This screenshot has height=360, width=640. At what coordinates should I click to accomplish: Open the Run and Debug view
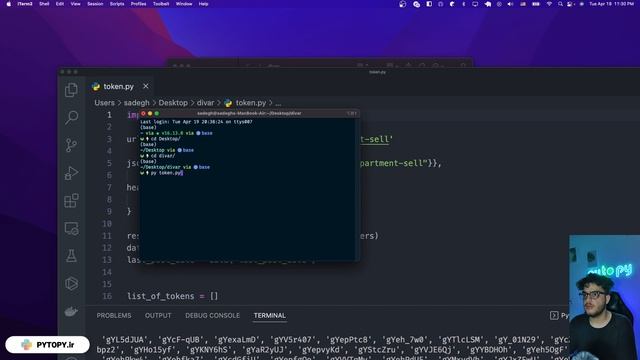coord(71,173)
